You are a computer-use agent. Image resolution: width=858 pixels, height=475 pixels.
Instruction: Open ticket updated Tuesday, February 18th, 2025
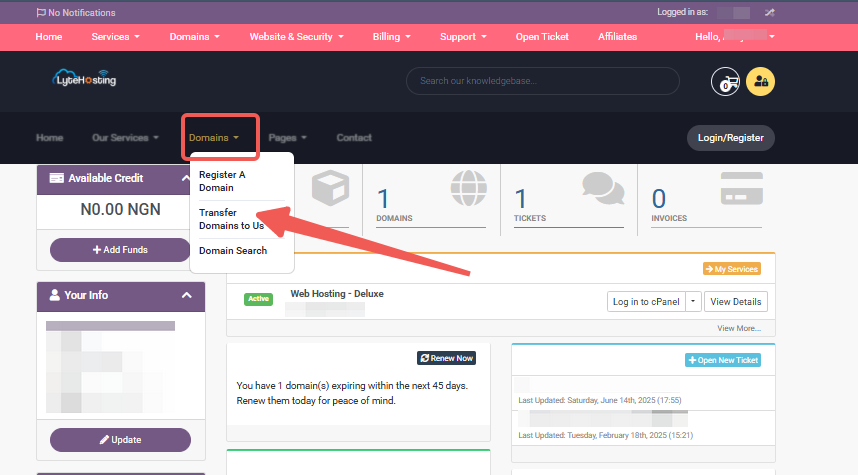[643, 428]
